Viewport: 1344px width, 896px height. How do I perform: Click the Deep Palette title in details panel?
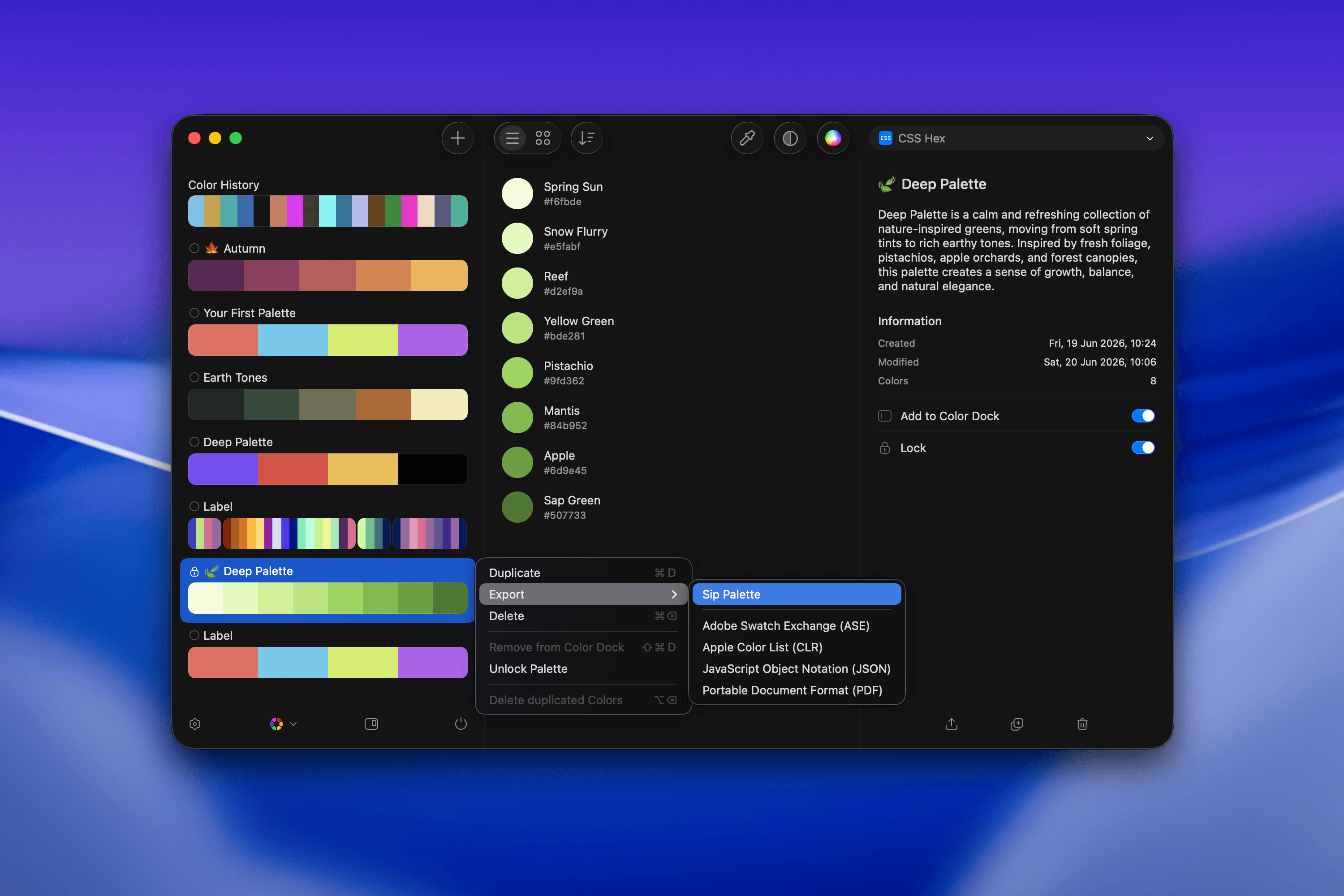click(943, 184)
